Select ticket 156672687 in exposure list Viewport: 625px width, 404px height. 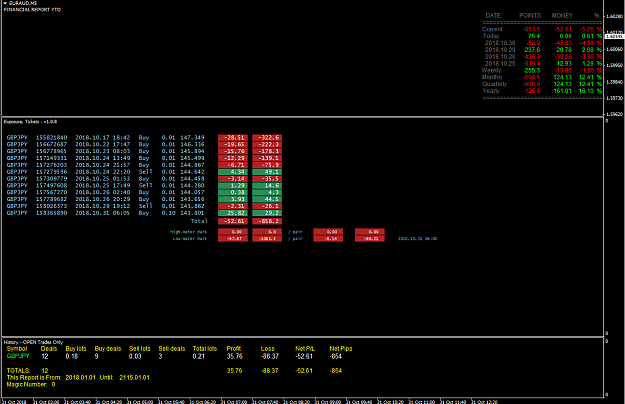click(x=51, y=144)
